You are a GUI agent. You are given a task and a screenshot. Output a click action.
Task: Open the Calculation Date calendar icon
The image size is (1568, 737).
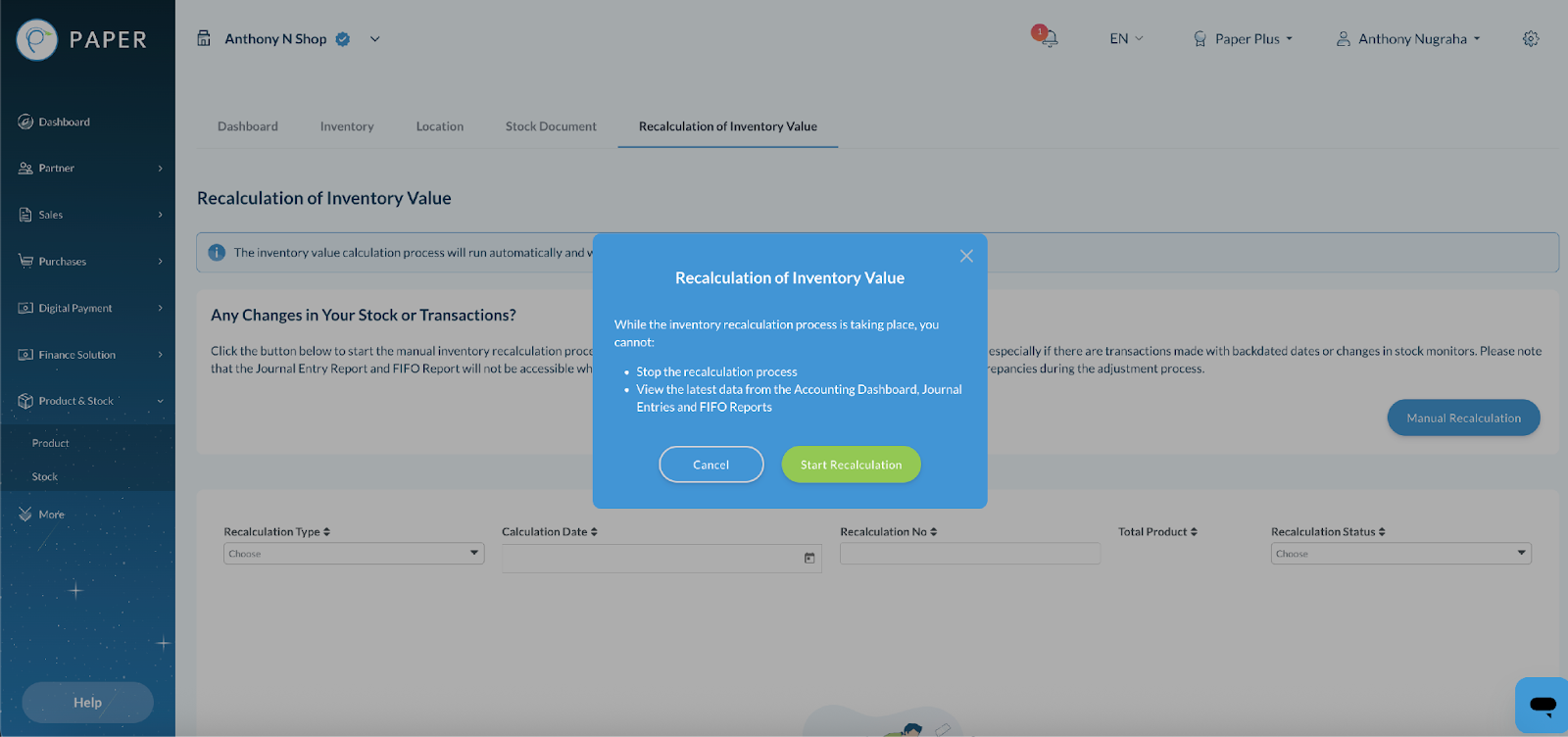pyautogui.click(x=809, y=558)
